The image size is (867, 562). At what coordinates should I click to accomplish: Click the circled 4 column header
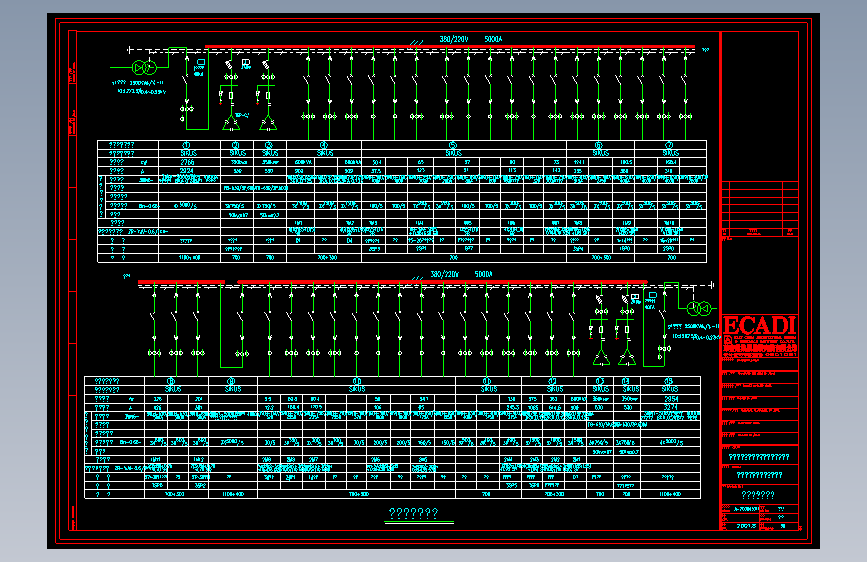coord(323,145)
